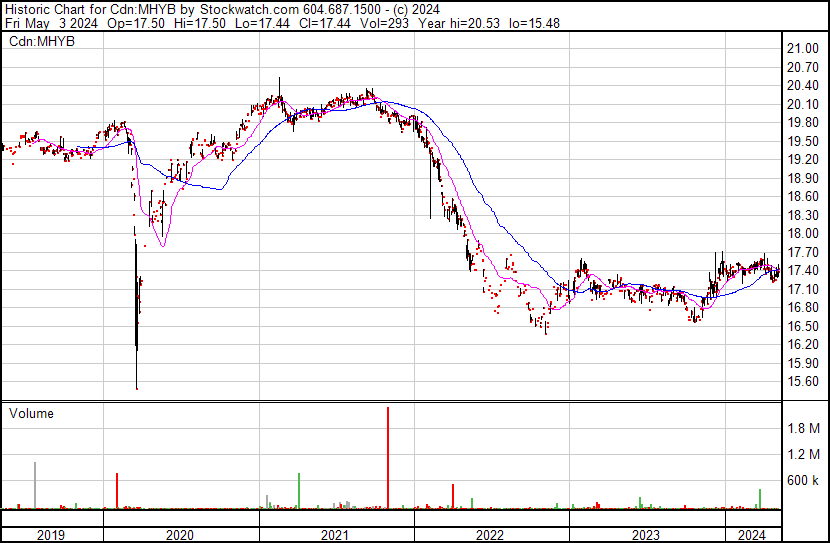Click the 2022 year label on time axis

point(490,535)
